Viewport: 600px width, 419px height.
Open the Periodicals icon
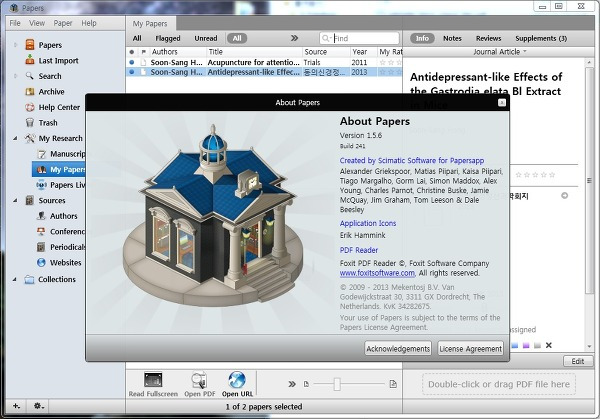(41, 247)
